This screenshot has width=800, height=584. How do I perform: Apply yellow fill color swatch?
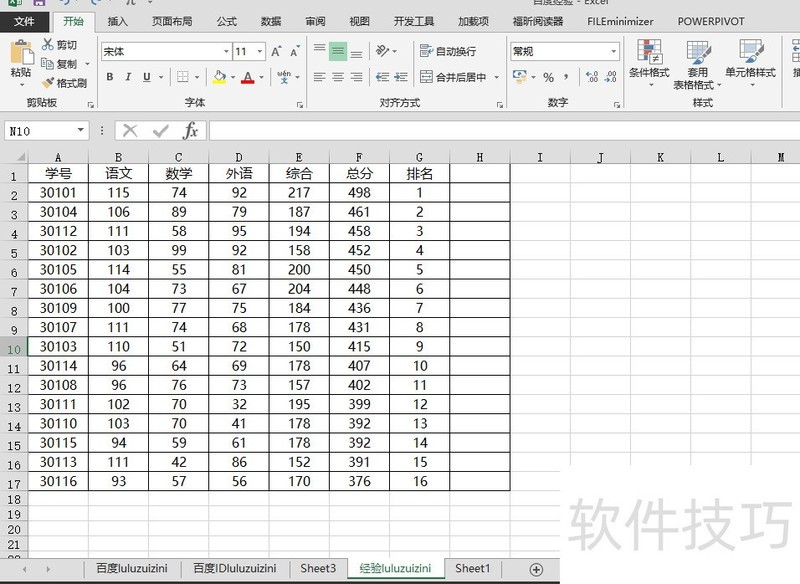tap(219, 77)
